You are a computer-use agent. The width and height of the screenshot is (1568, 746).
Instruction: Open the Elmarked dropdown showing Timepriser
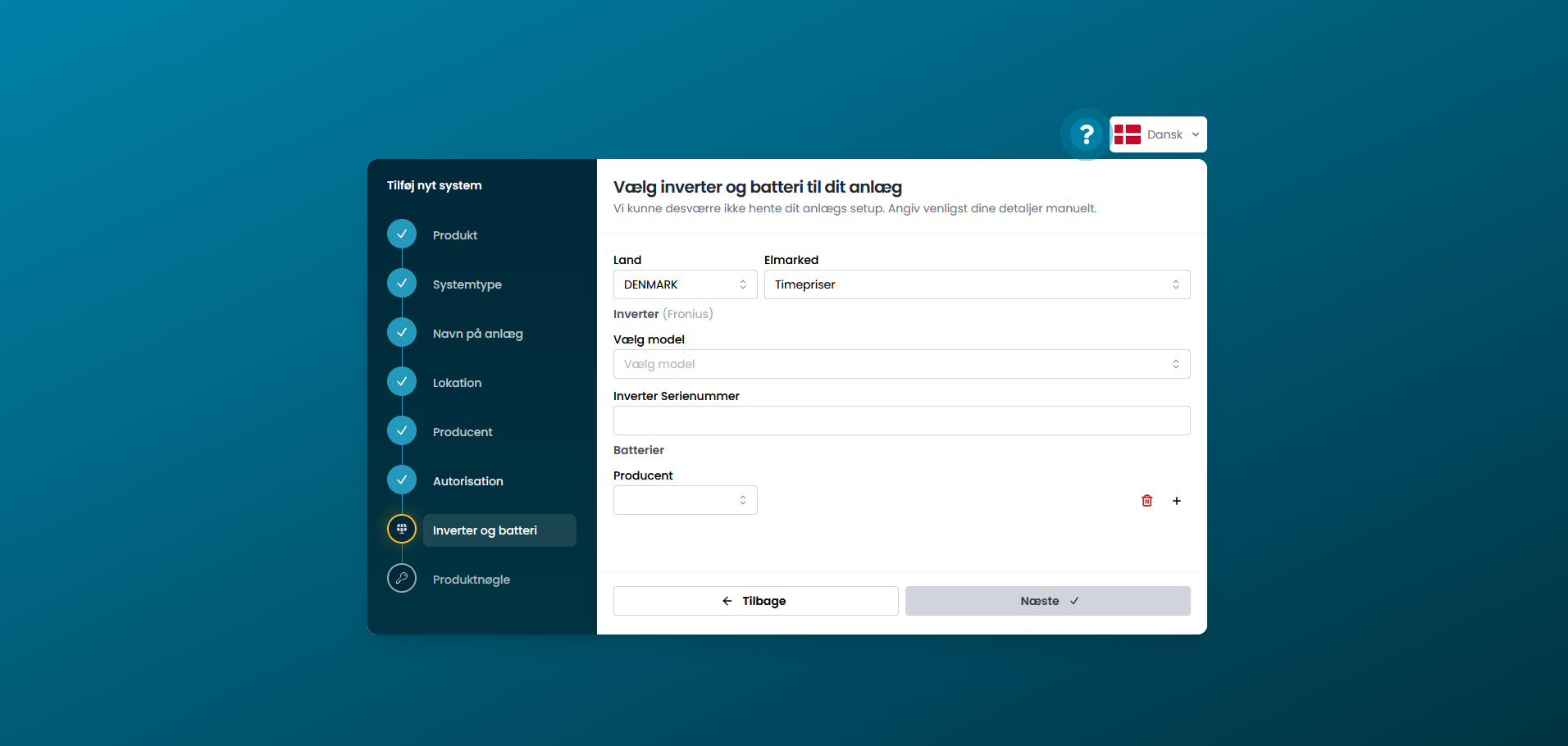977,284
